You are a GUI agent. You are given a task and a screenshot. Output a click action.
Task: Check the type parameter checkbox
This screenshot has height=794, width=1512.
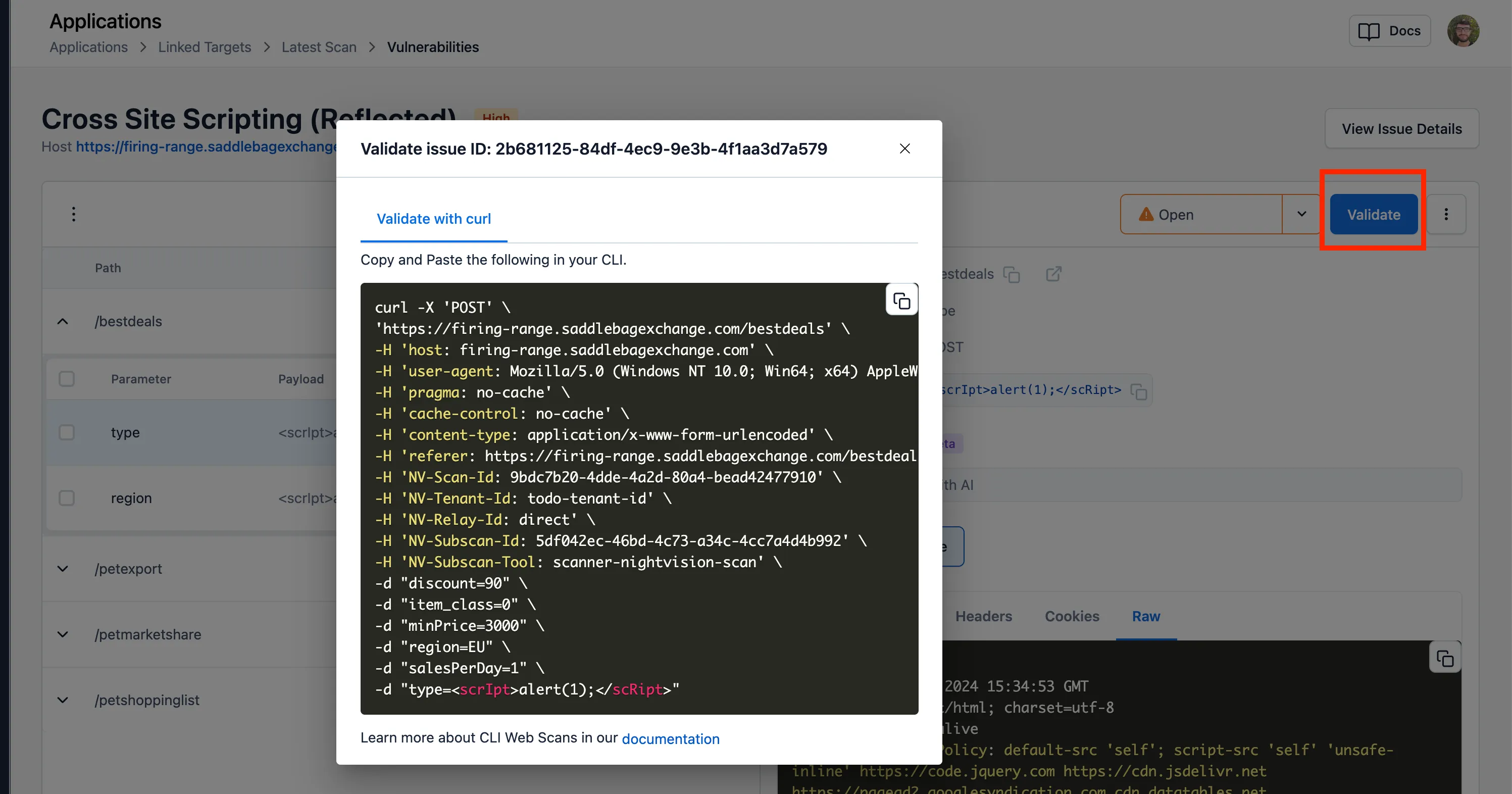(x=66, y=432)
